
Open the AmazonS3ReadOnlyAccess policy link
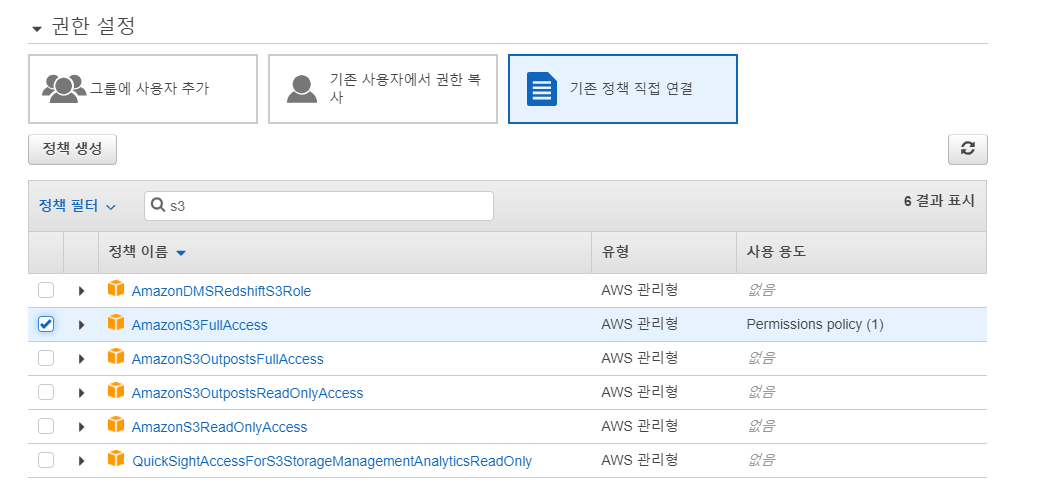[x=220, y=427]
